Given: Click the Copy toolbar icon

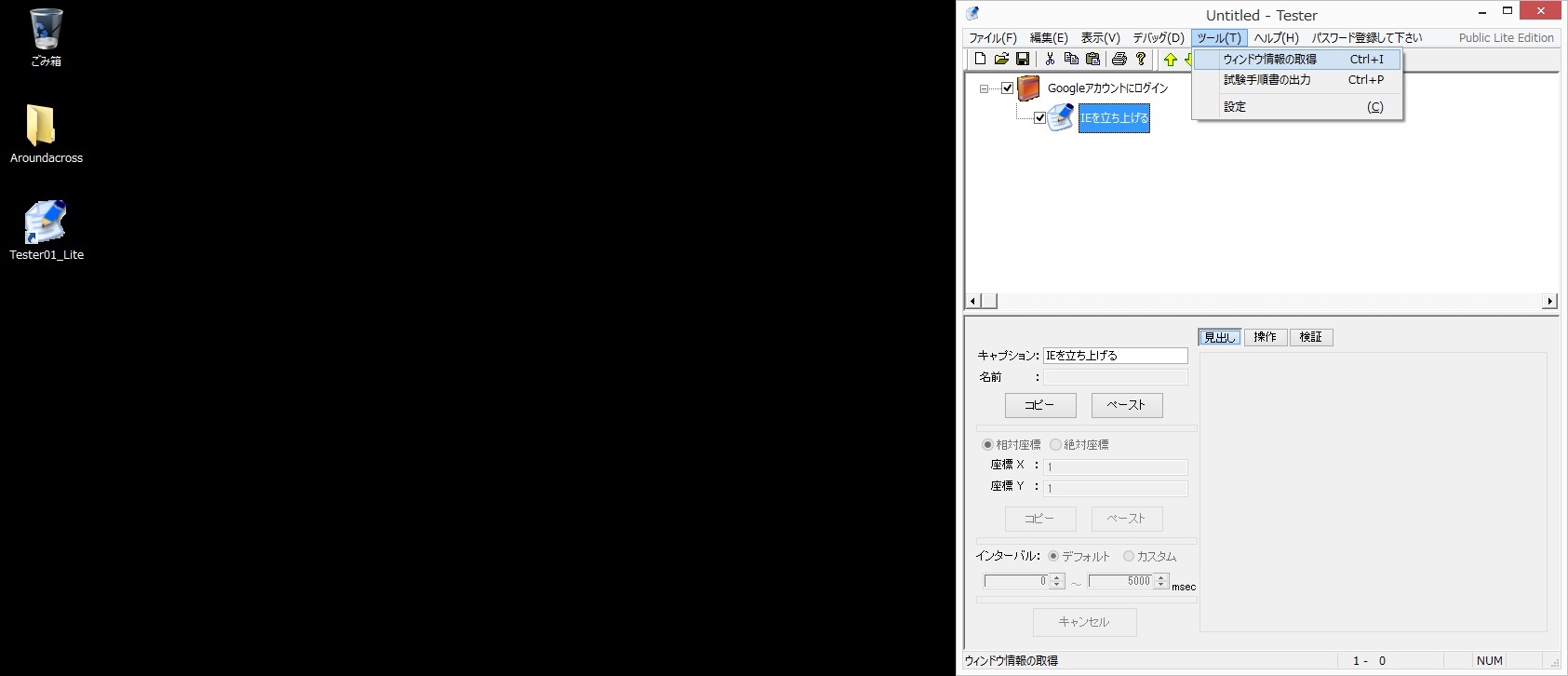Looking at the screenshot, I should (x=1071, y=59).
